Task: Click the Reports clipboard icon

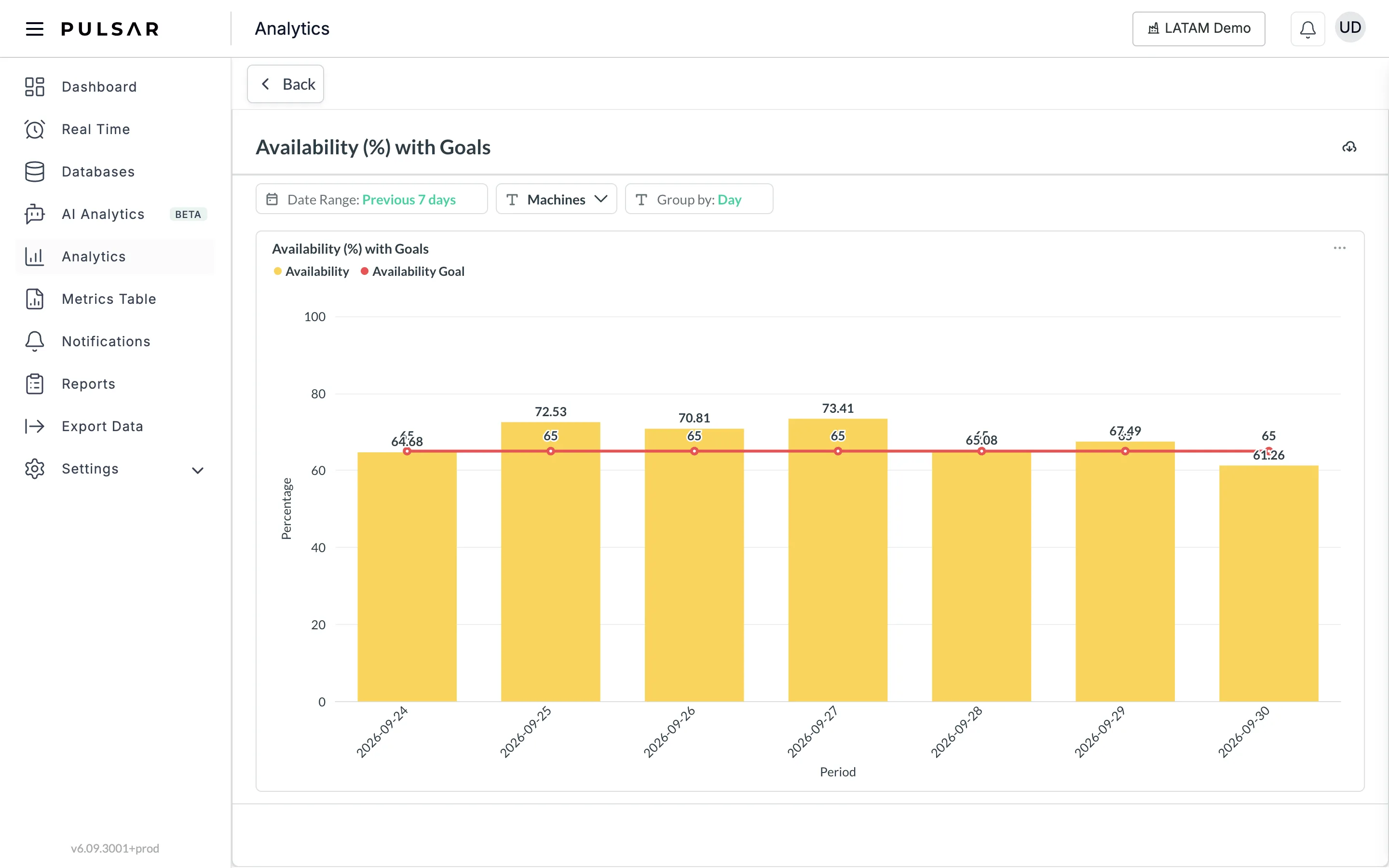Action: [x=34, y=384]
